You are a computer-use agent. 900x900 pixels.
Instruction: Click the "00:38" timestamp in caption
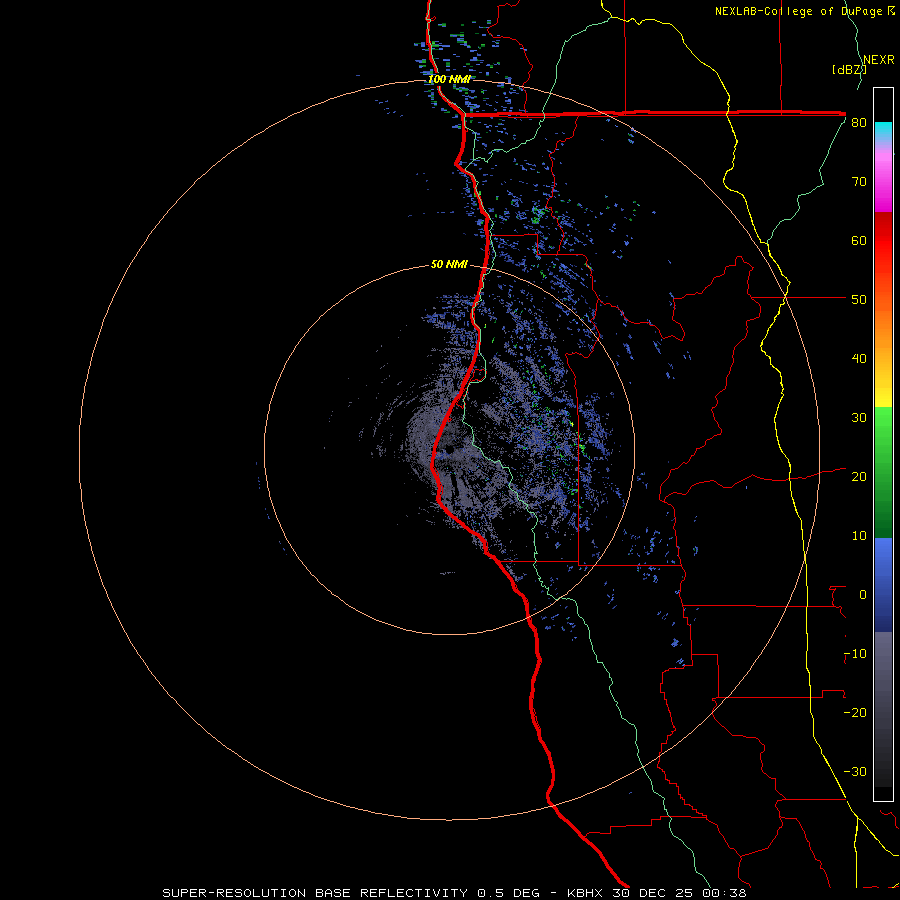click(x=726, y=893)
